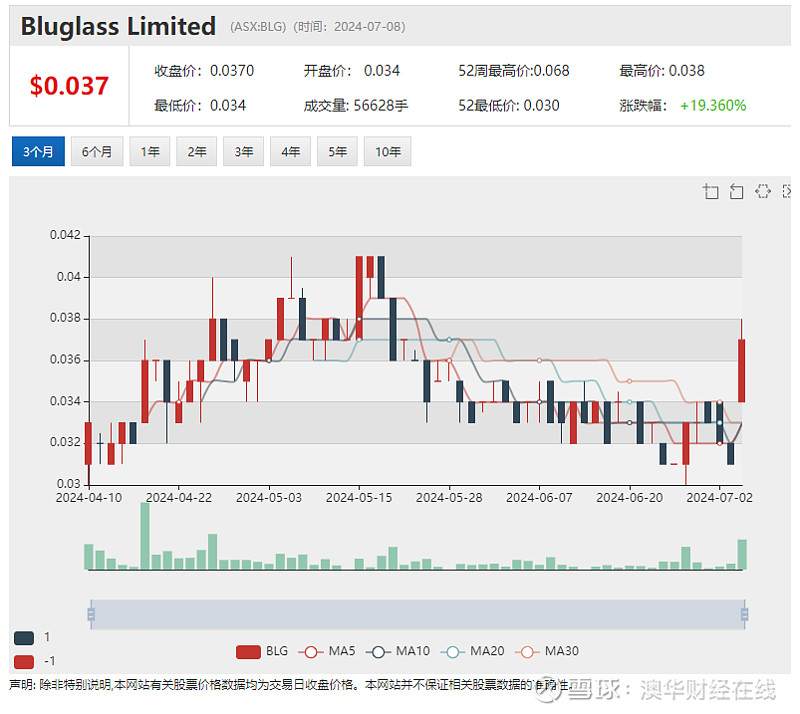The image size is (800, 714).
Task: Click the fullscreen chart icon
Action: pos(788,191)
